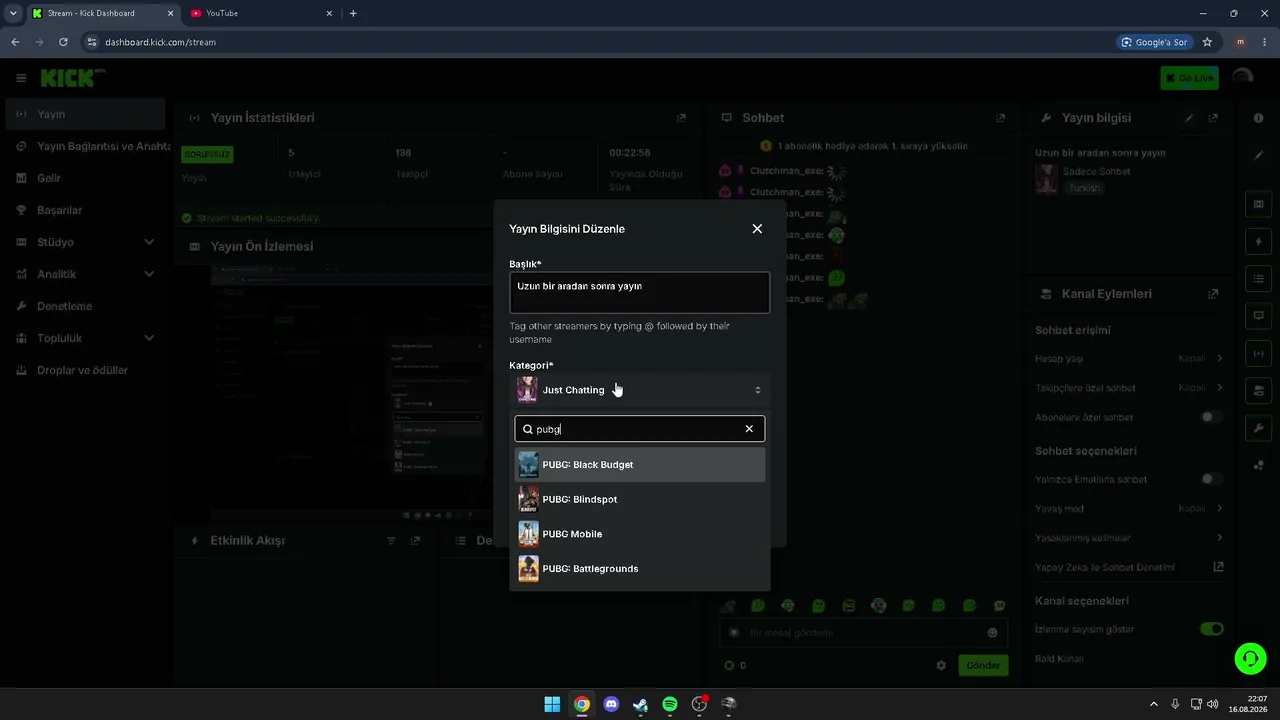Open Yasaklanmış kelimeler settings
1280x720 pixels.
[x=1129, y=538]
